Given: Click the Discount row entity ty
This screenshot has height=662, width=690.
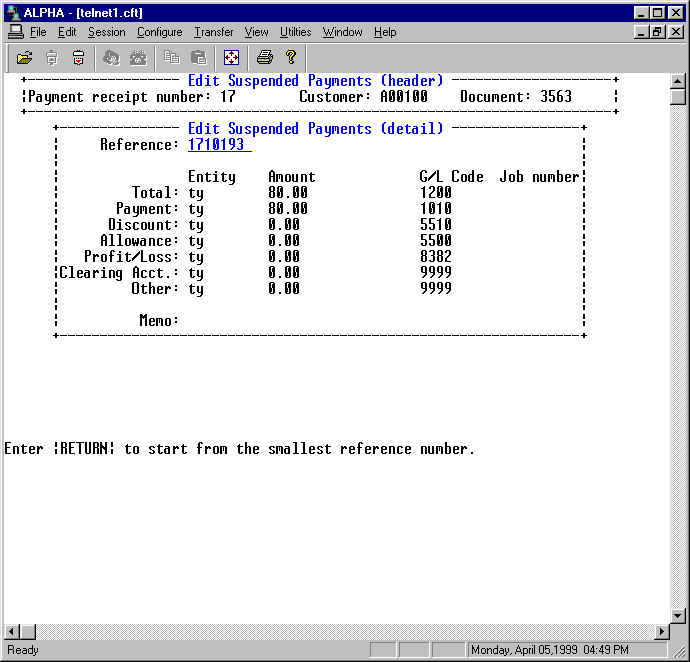Looking at the screenshot, I should click(196, 225).
